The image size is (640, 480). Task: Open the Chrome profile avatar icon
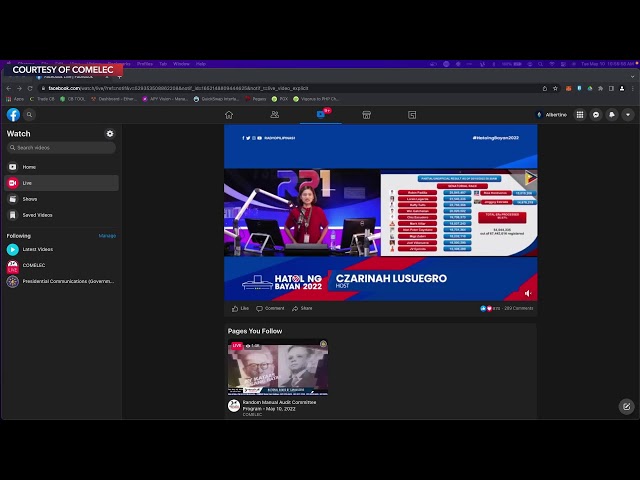(622, 88)
